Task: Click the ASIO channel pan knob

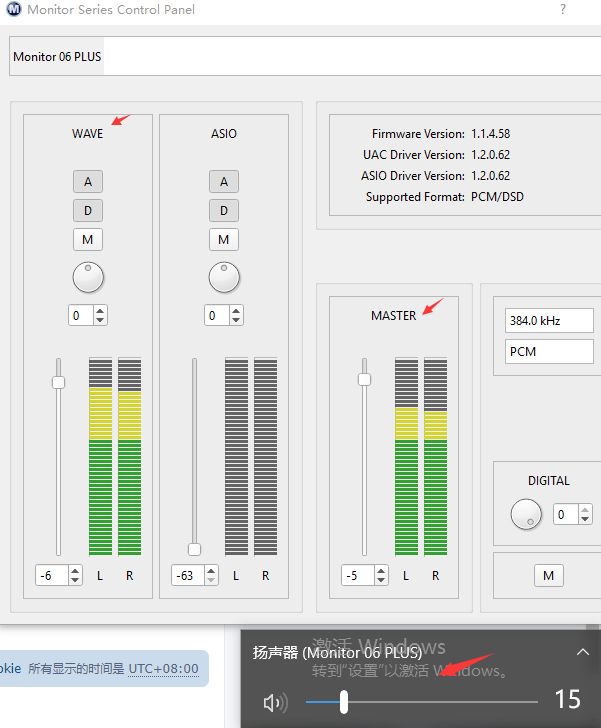Action: point(224,277)
